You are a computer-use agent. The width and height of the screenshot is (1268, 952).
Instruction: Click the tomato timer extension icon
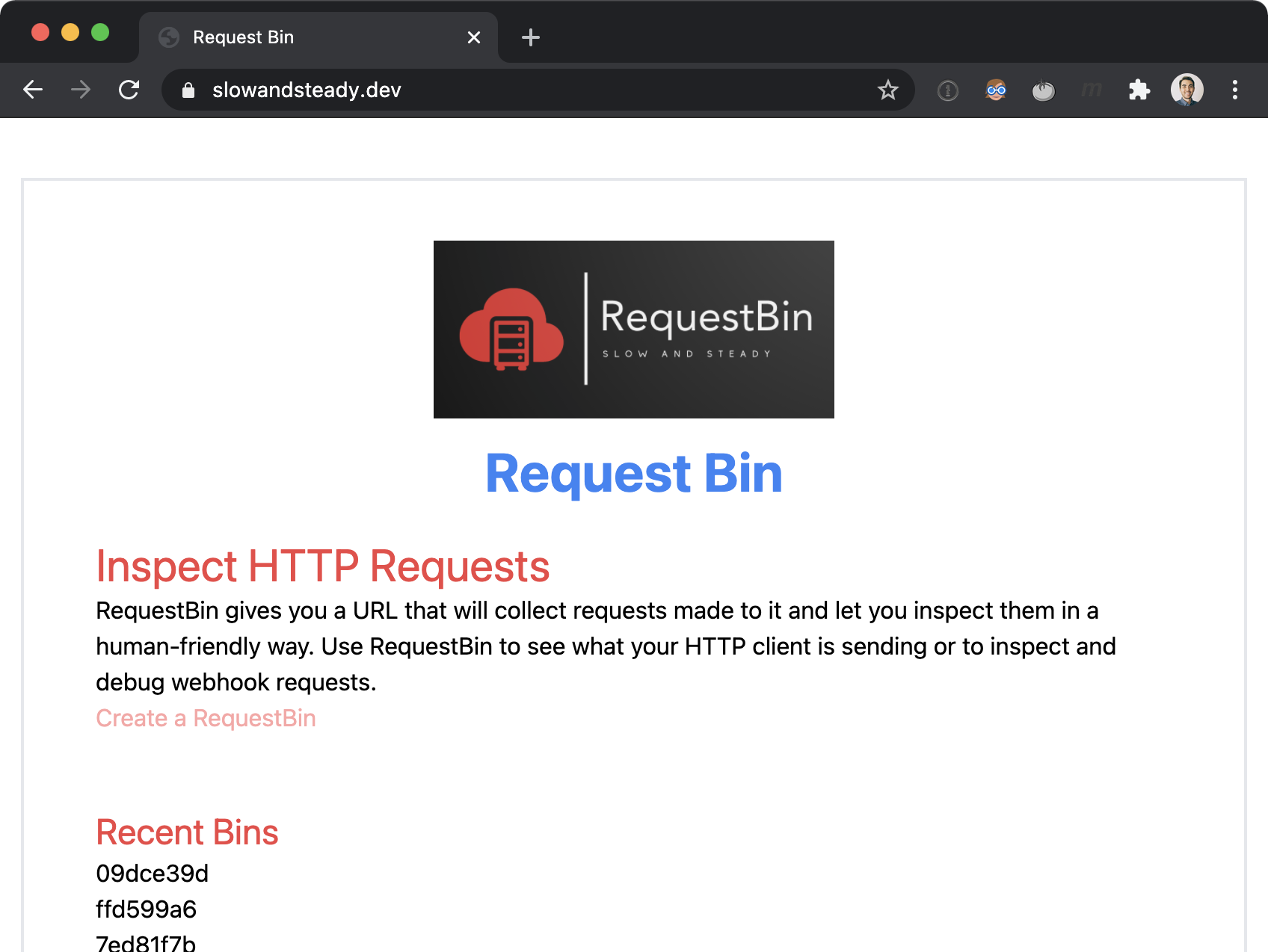pyautogui.click(x=1043, y=90)
